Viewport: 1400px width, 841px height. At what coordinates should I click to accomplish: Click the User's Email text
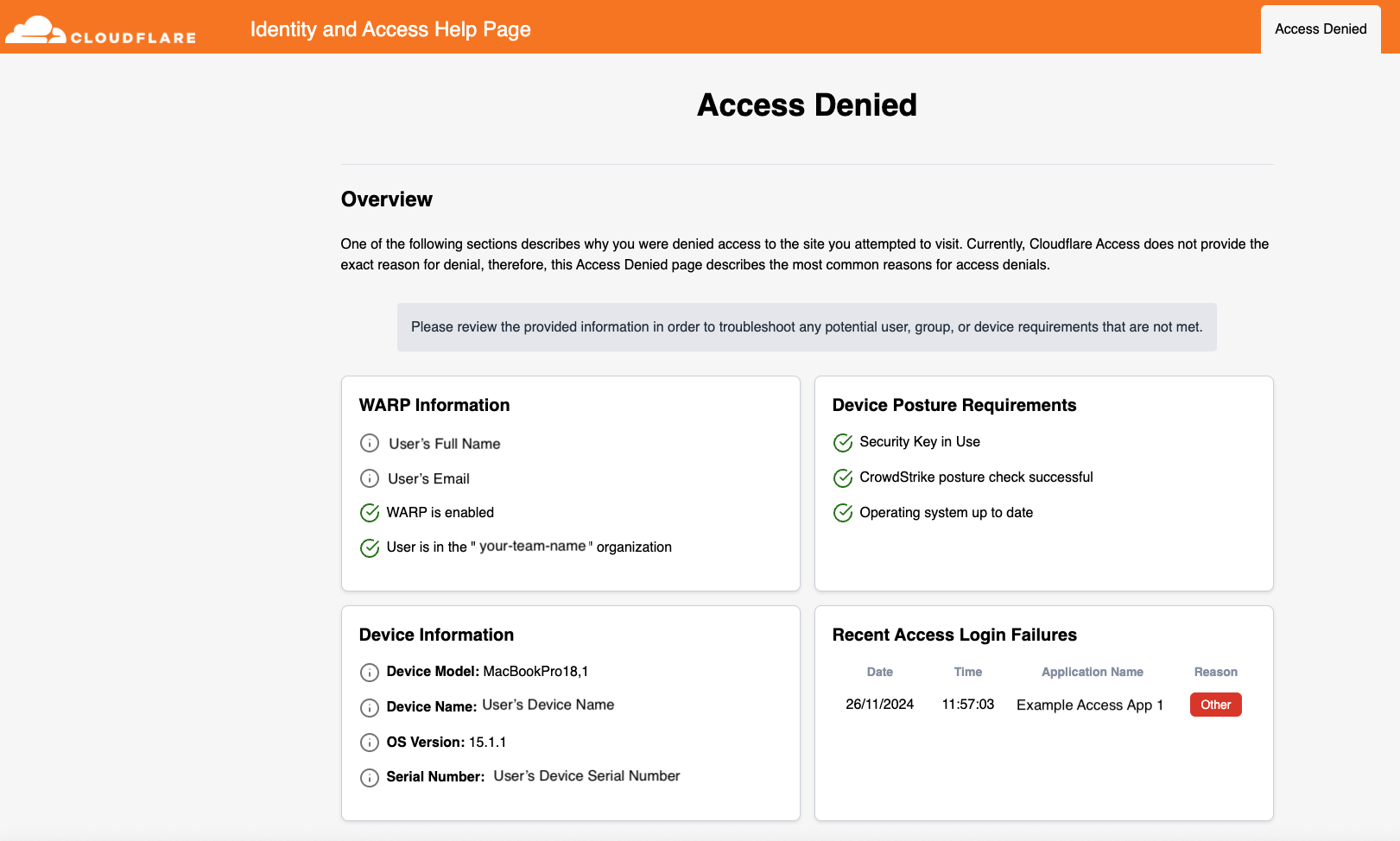click(x=428, y=479)
